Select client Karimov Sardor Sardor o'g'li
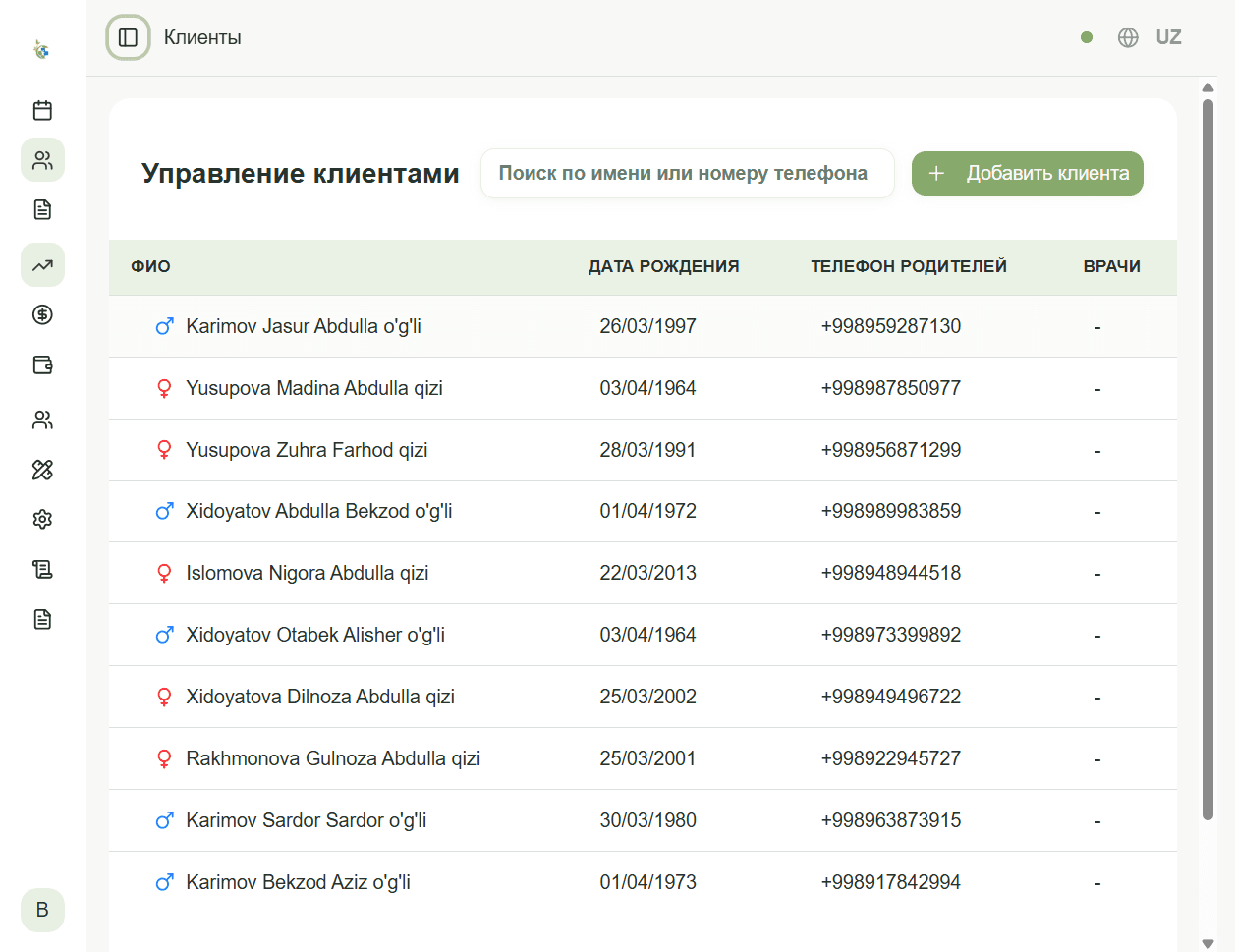1235x952 pixels. [307, 820]
